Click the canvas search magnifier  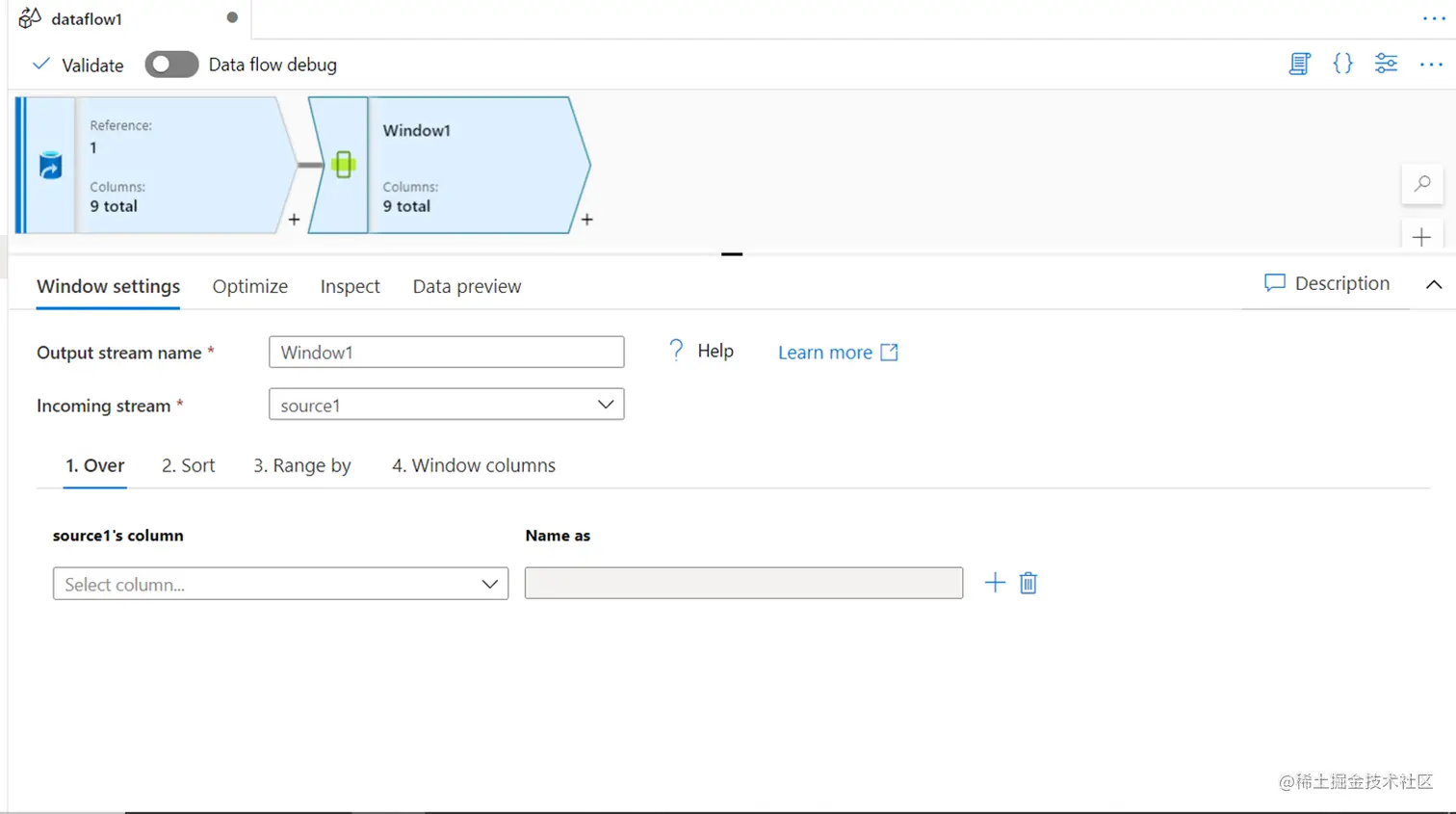click(x=1421, y=184)
